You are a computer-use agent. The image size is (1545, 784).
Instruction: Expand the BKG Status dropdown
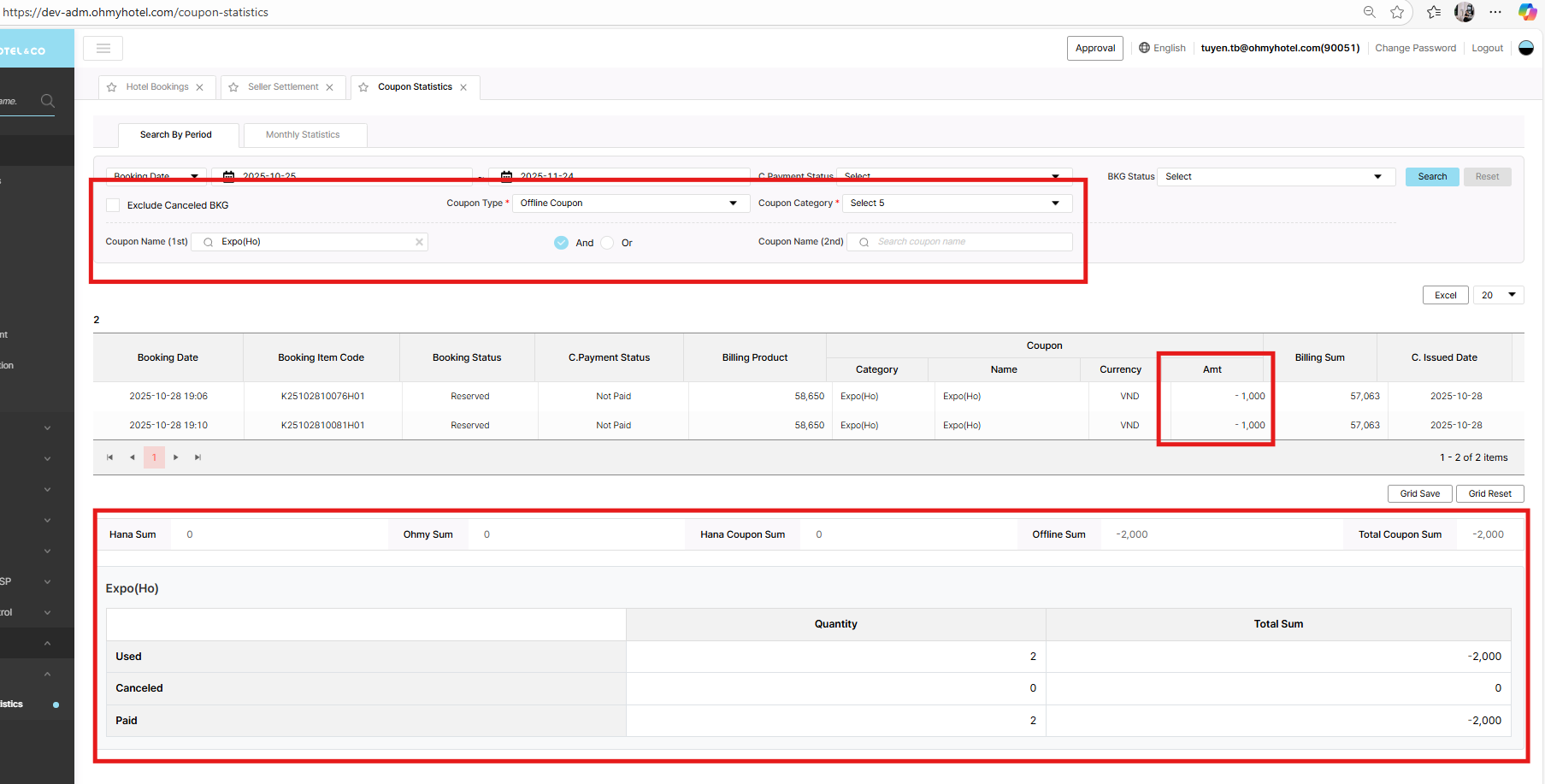click(1275, 177)
